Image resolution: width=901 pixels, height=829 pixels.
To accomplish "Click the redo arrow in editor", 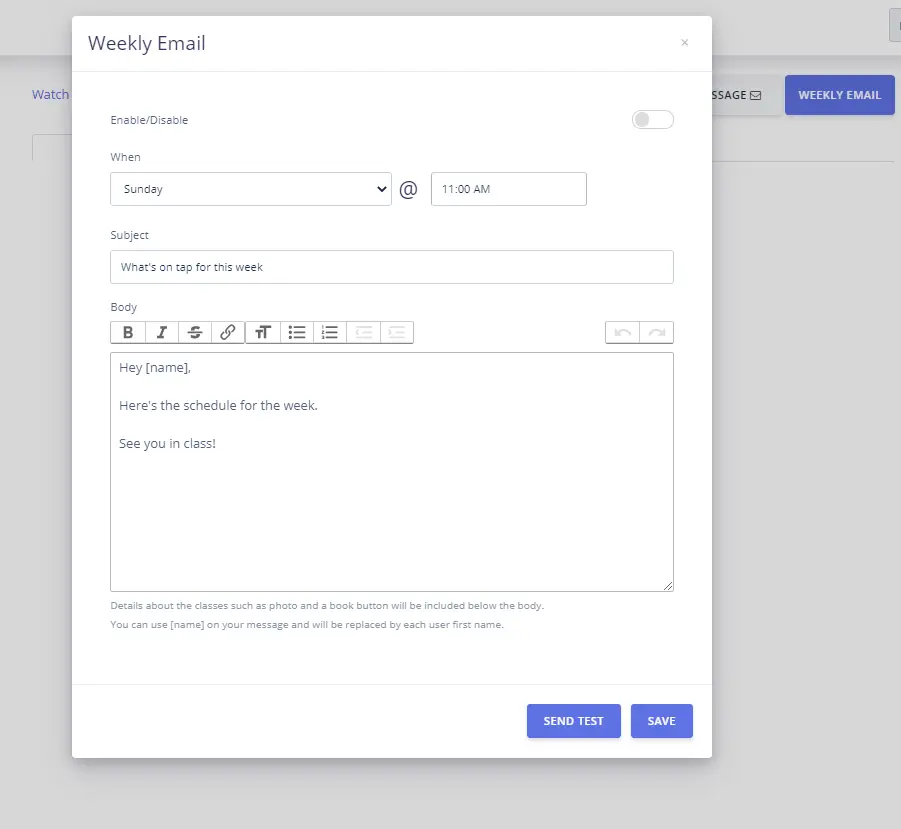I will point(657,333).
